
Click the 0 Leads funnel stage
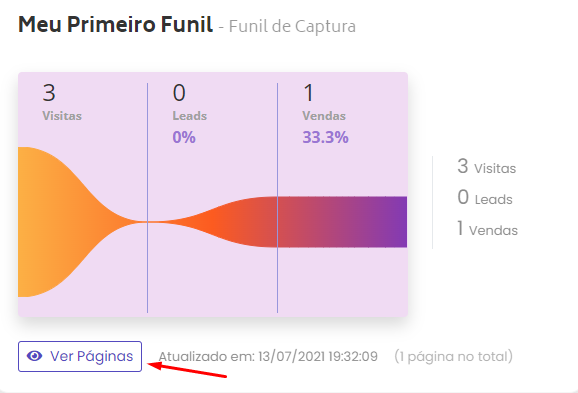[x=189, y=102]
